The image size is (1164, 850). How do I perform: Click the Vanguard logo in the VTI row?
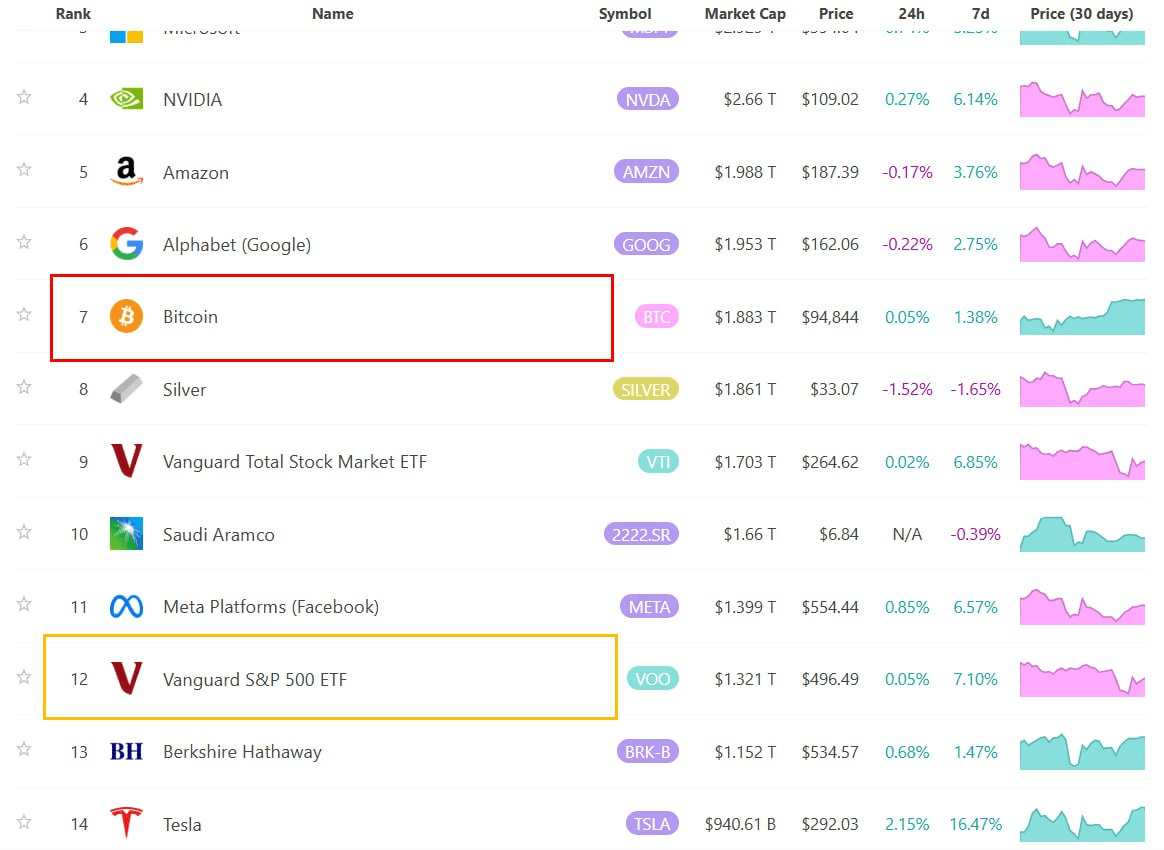point(126,460)
